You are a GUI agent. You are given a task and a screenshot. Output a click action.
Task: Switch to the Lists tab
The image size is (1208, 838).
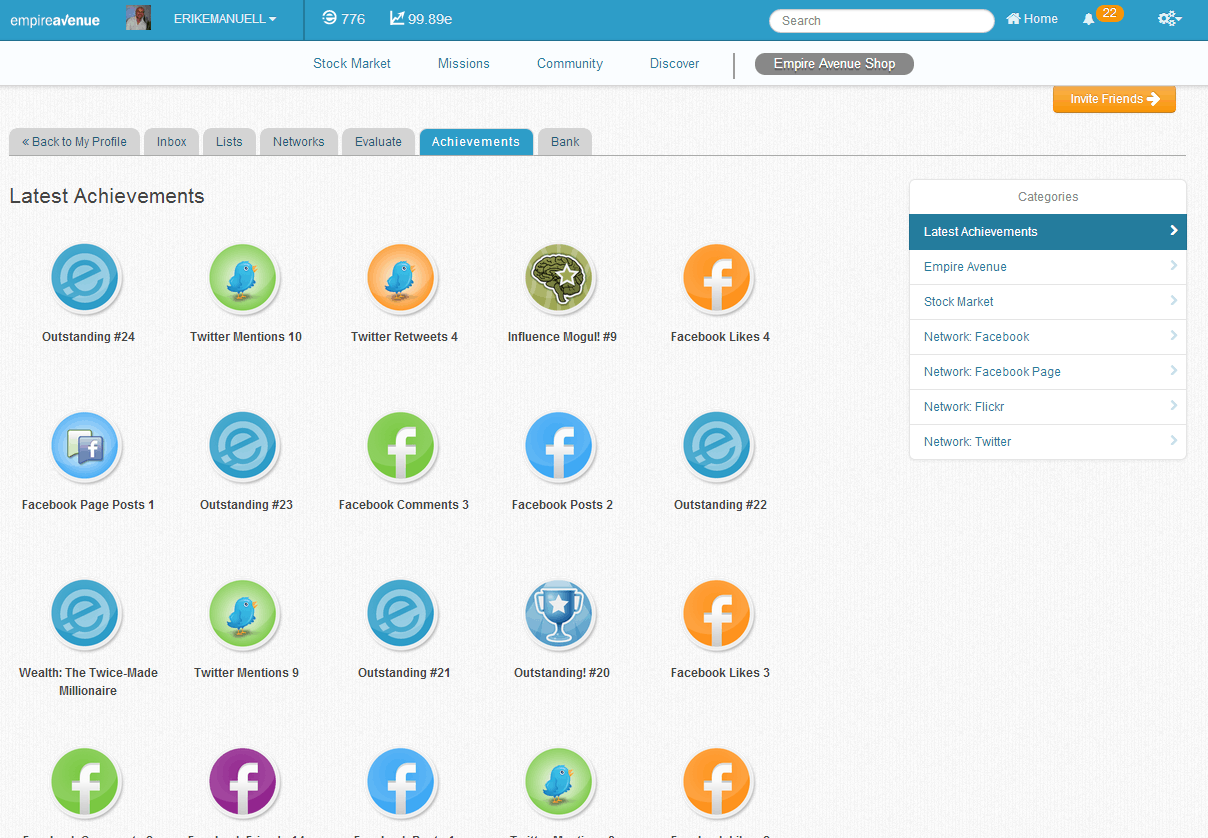(x=229, y=142)
